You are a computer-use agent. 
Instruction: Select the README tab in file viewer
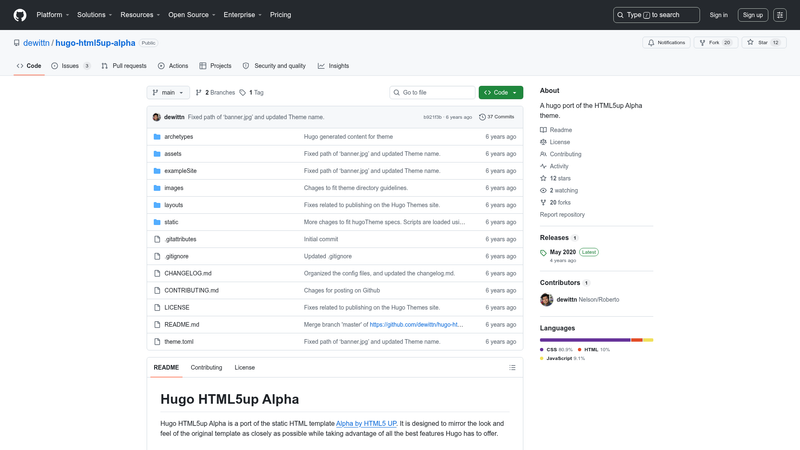click(166, 367)
